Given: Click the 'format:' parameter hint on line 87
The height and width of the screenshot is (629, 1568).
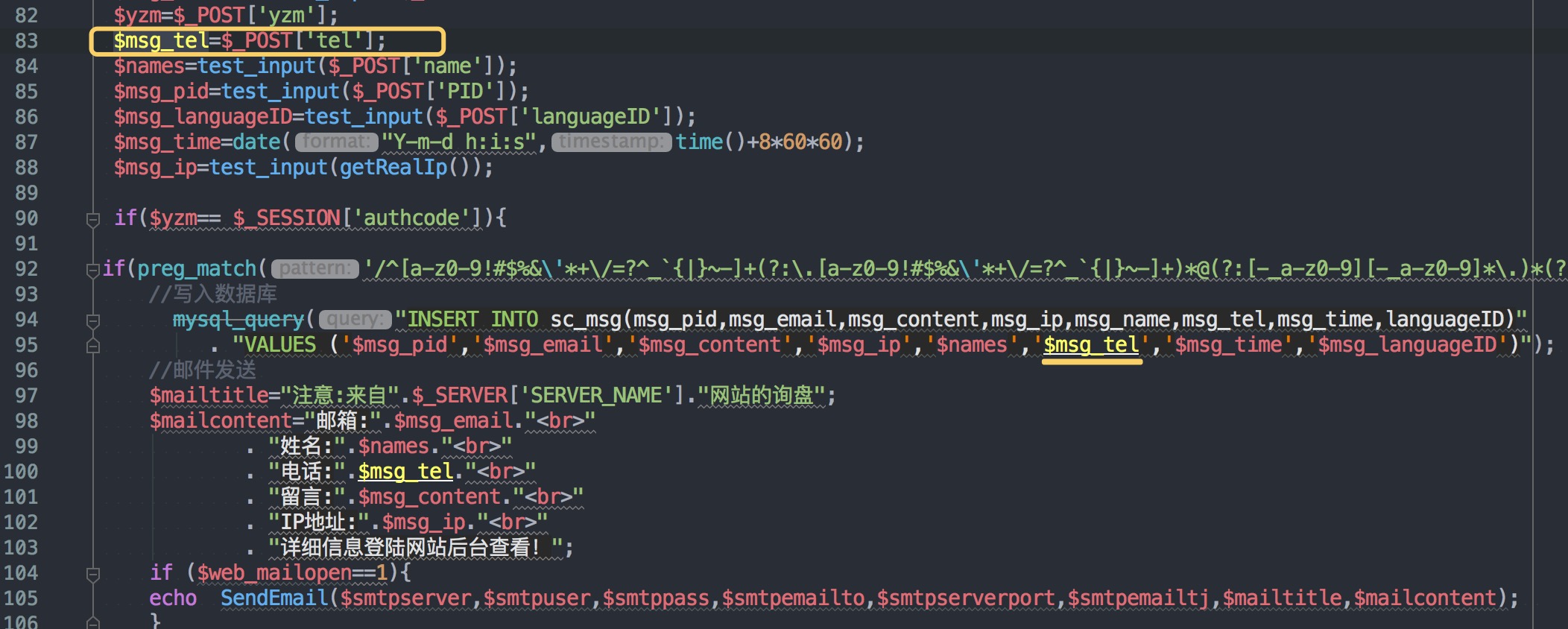Looking at the screenshot, I should (x=336, y=142).
